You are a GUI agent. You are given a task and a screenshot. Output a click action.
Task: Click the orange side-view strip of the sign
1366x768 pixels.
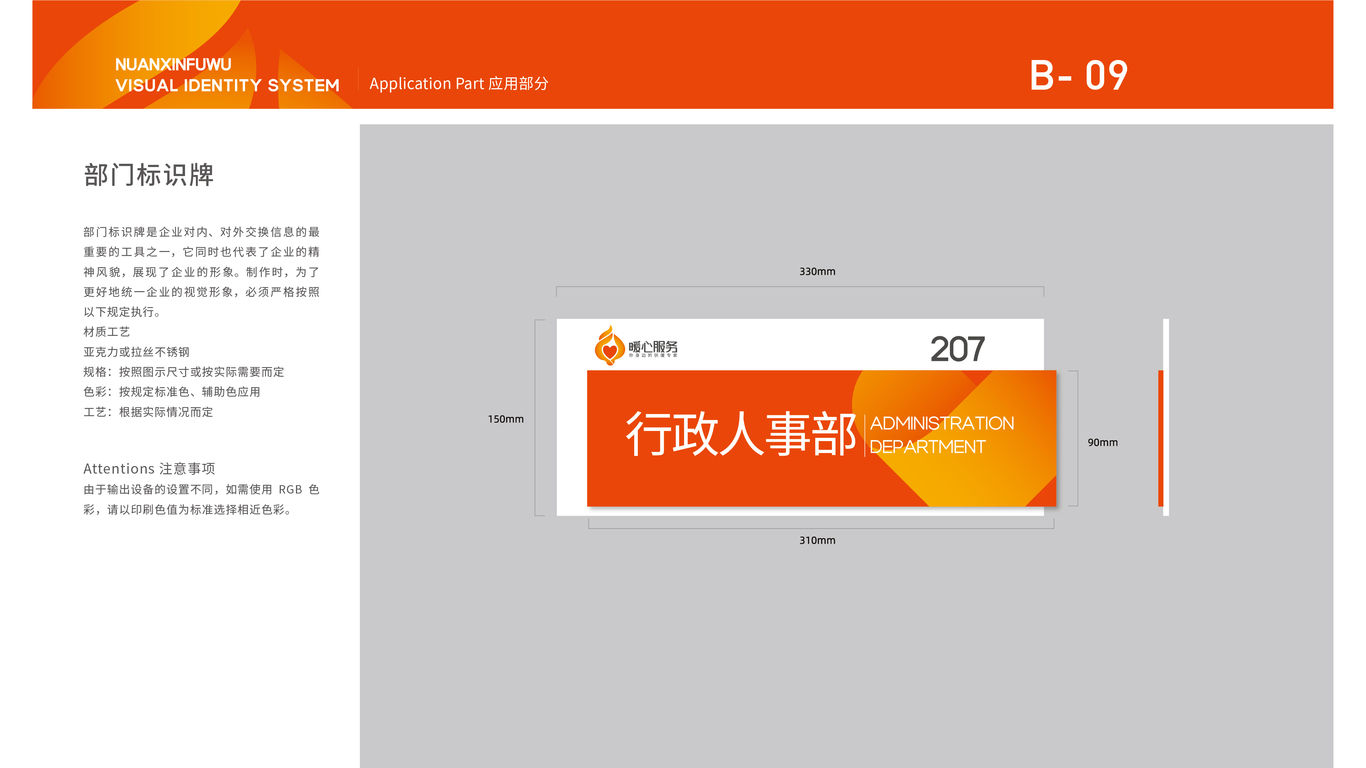1161,438
